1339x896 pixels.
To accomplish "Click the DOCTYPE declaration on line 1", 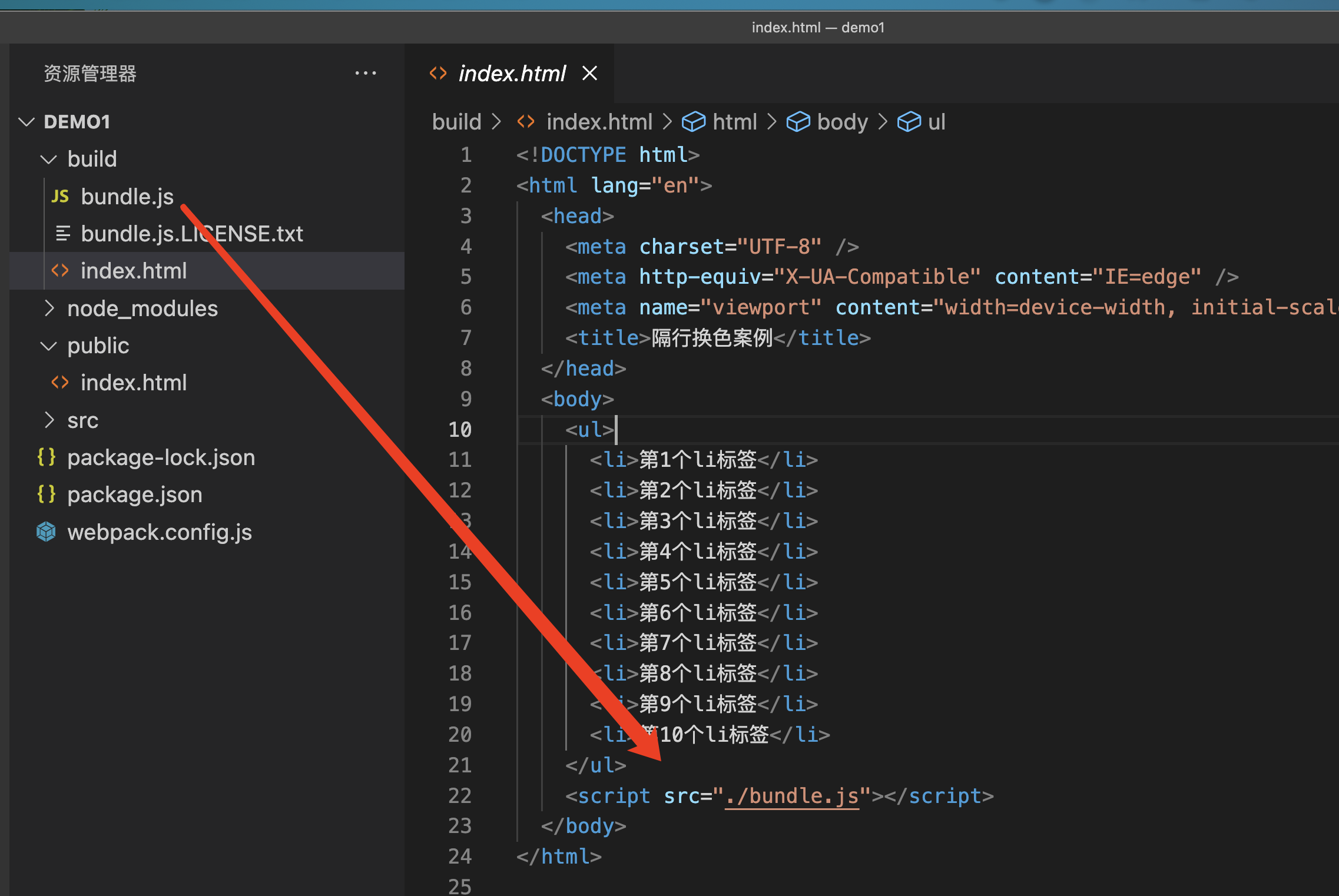I will coord(608,155).
